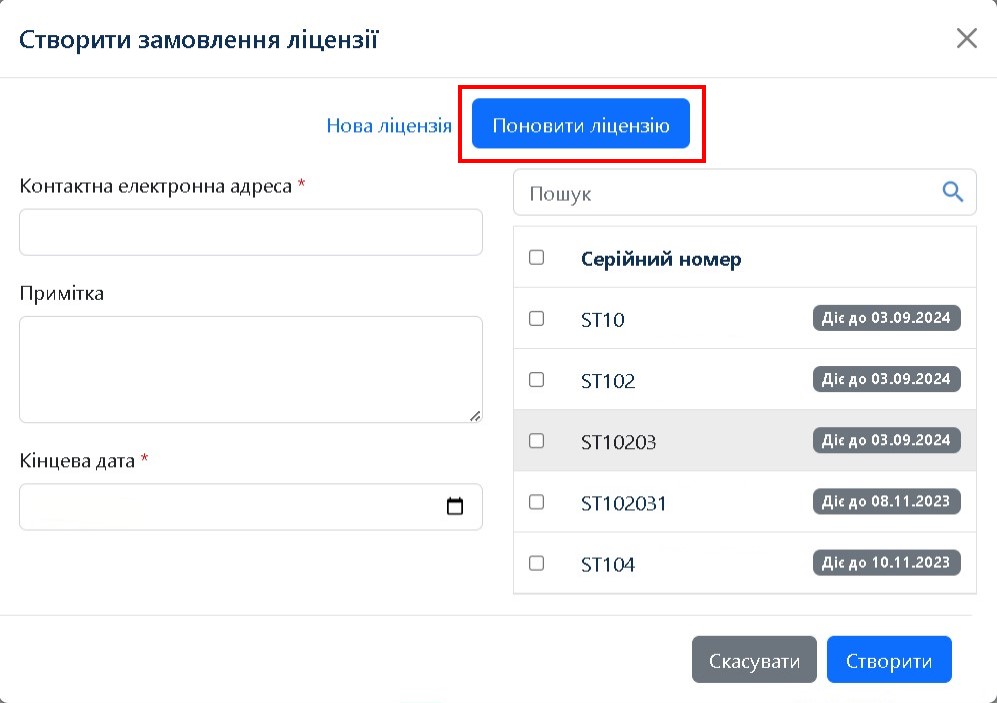Check the ST10203 row checkbox
Screen dimensions: 997x703
tap(536, 441)
